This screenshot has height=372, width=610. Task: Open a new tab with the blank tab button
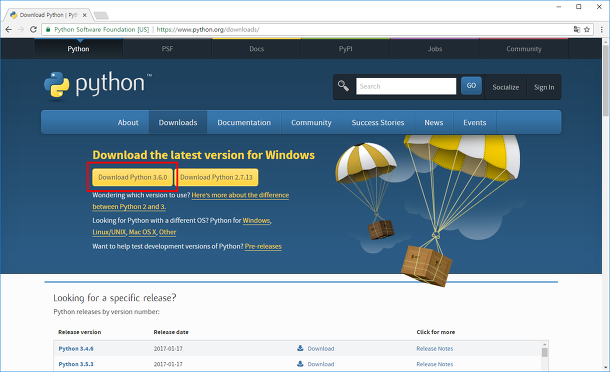tap(101, 16)
